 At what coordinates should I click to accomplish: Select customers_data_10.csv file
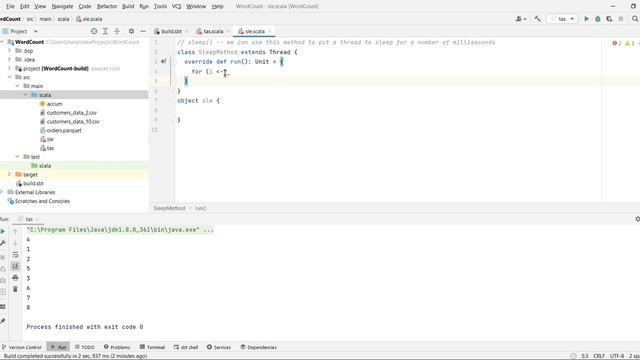73,122
